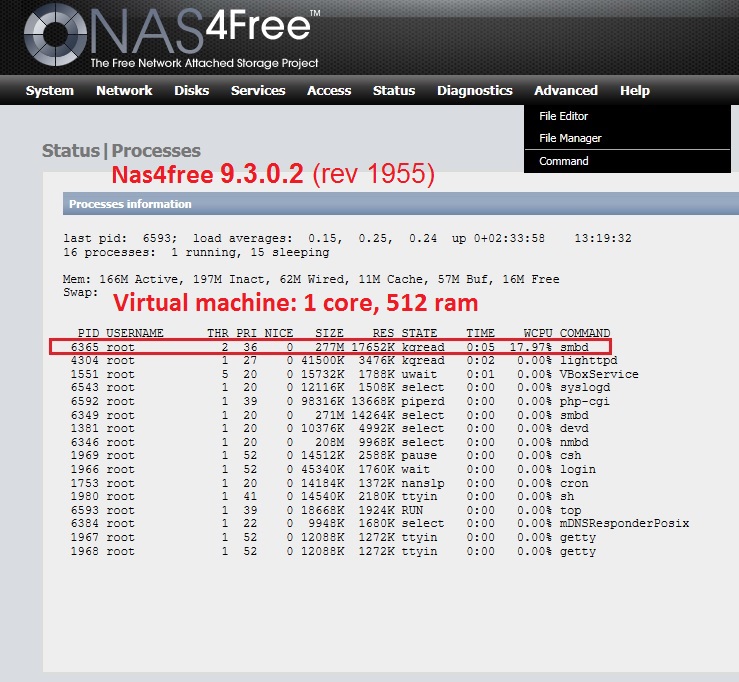Click the nmbd command entry
The image size is (739, 682).
[x=574, y=442]
